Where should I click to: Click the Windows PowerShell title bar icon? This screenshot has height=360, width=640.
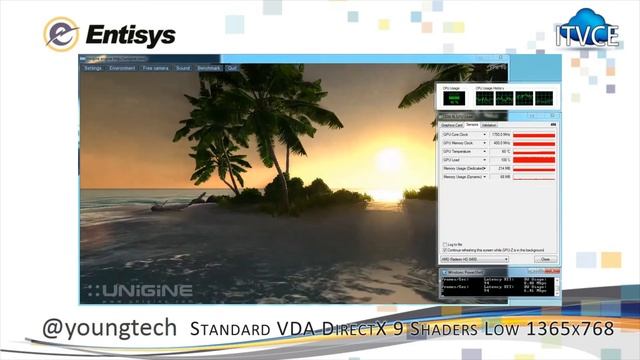coord(444,272)
